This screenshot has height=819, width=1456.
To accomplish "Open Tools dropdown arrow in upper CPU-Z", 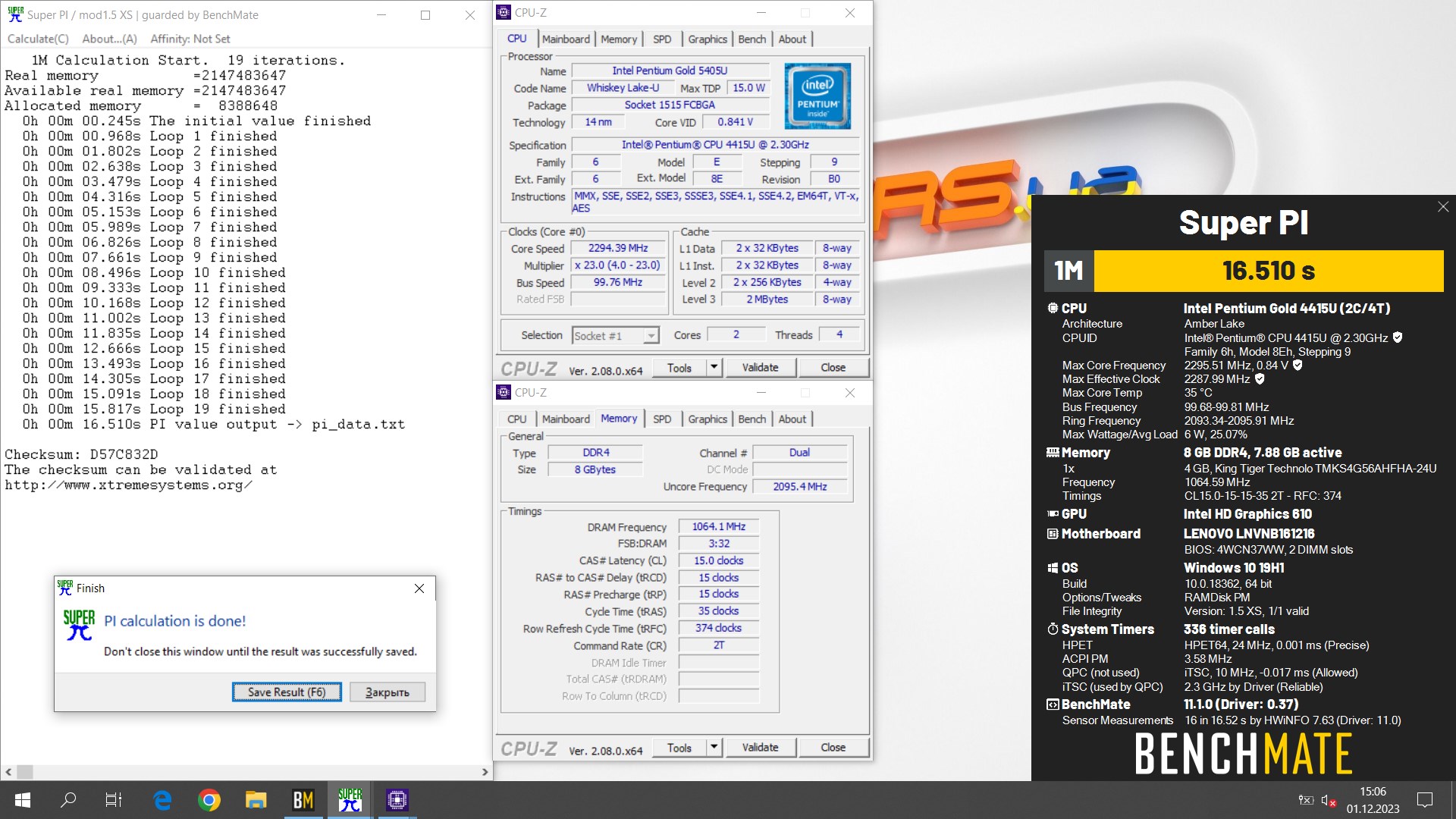I will (x=714, y=368).
